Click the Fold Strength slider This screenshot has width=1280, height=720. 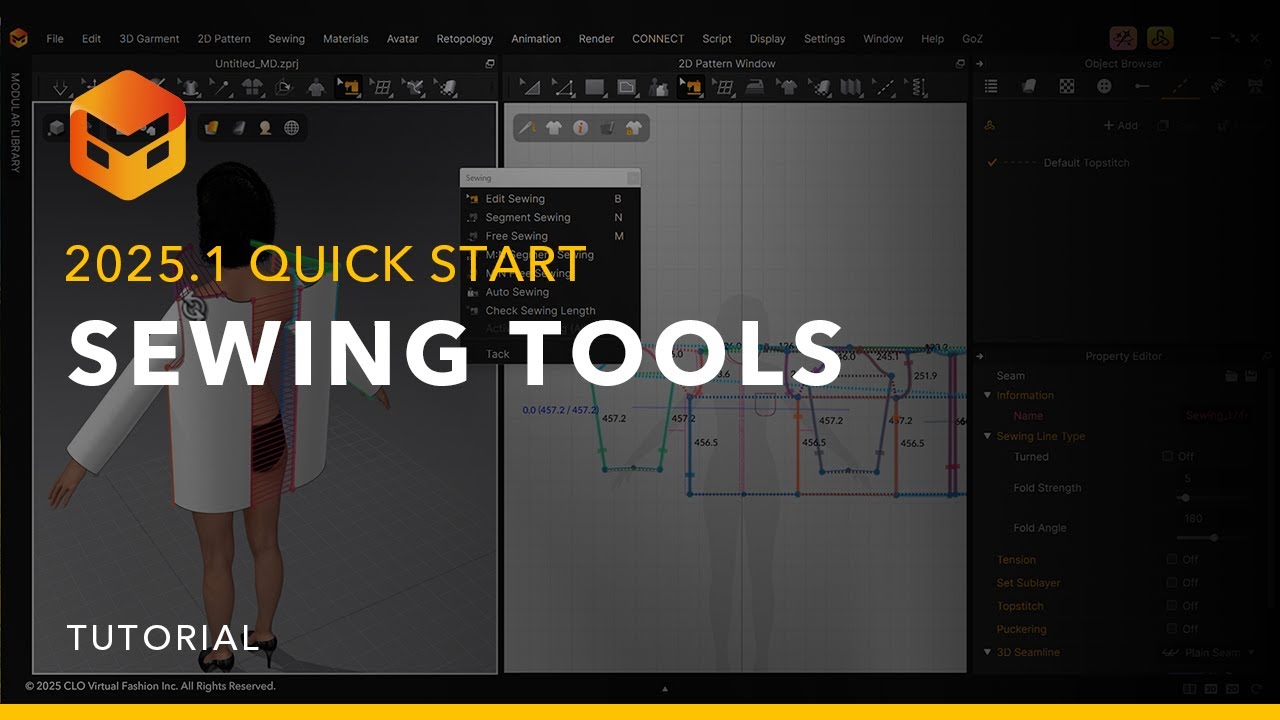point(1215,497)
